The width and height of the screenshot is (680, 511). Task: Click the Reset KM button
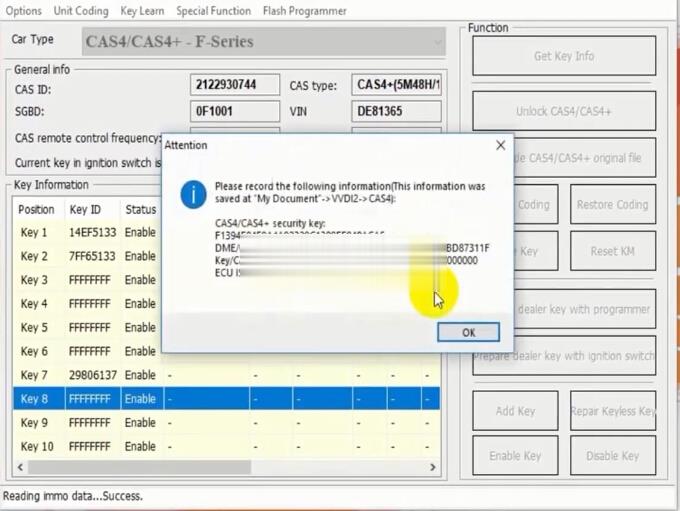(x=612, y=251)
